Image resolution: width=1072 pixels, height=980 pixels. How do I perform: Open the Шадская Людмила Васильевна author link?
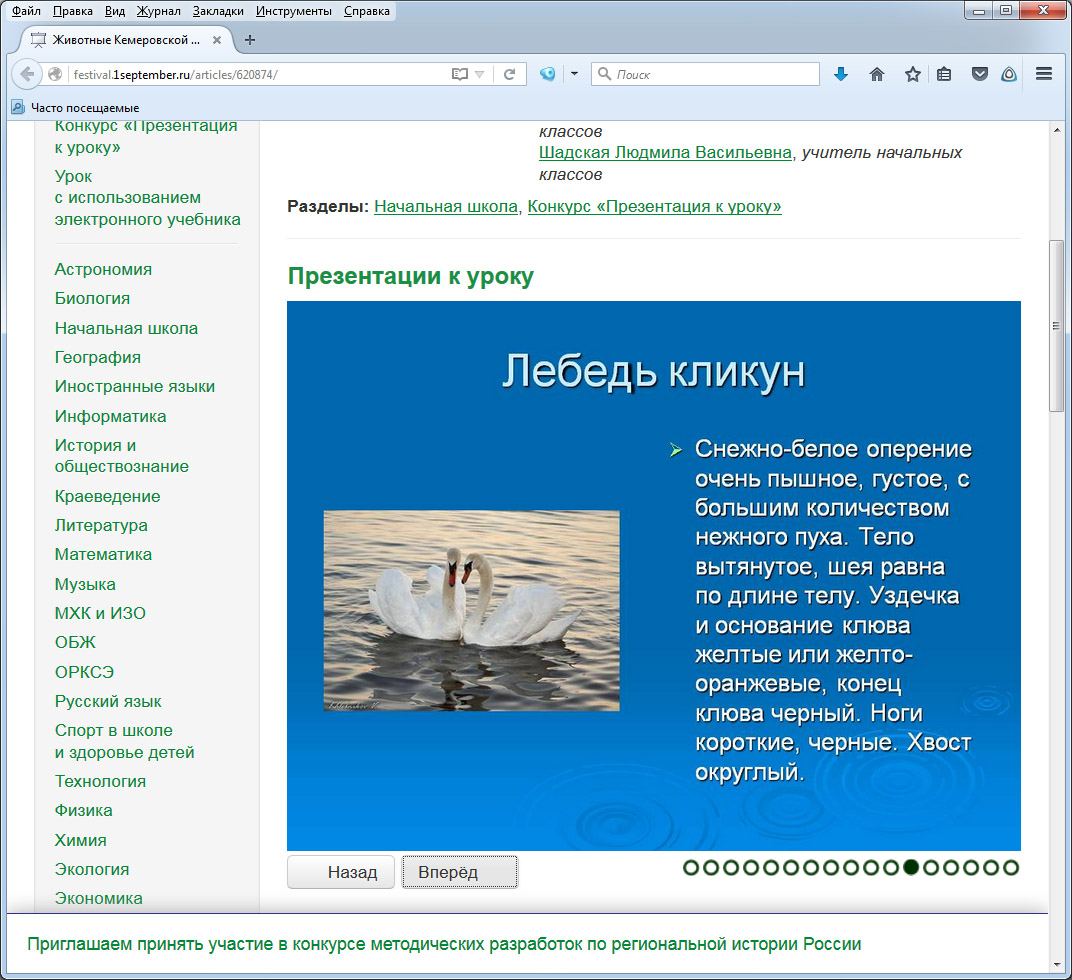tap(666, 153)
